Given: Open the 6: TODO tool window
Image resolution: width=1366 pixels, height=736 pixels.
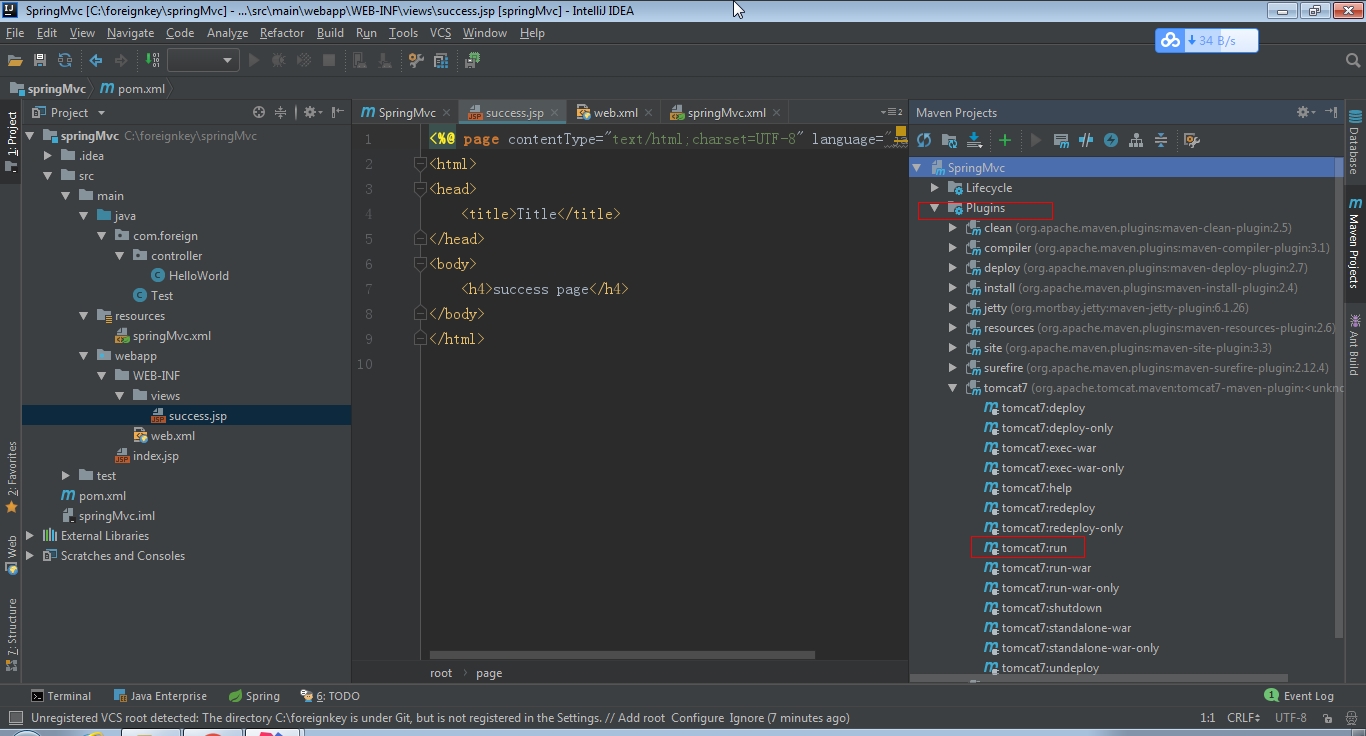Looking at the screenshot, I should tap(329, 696).
